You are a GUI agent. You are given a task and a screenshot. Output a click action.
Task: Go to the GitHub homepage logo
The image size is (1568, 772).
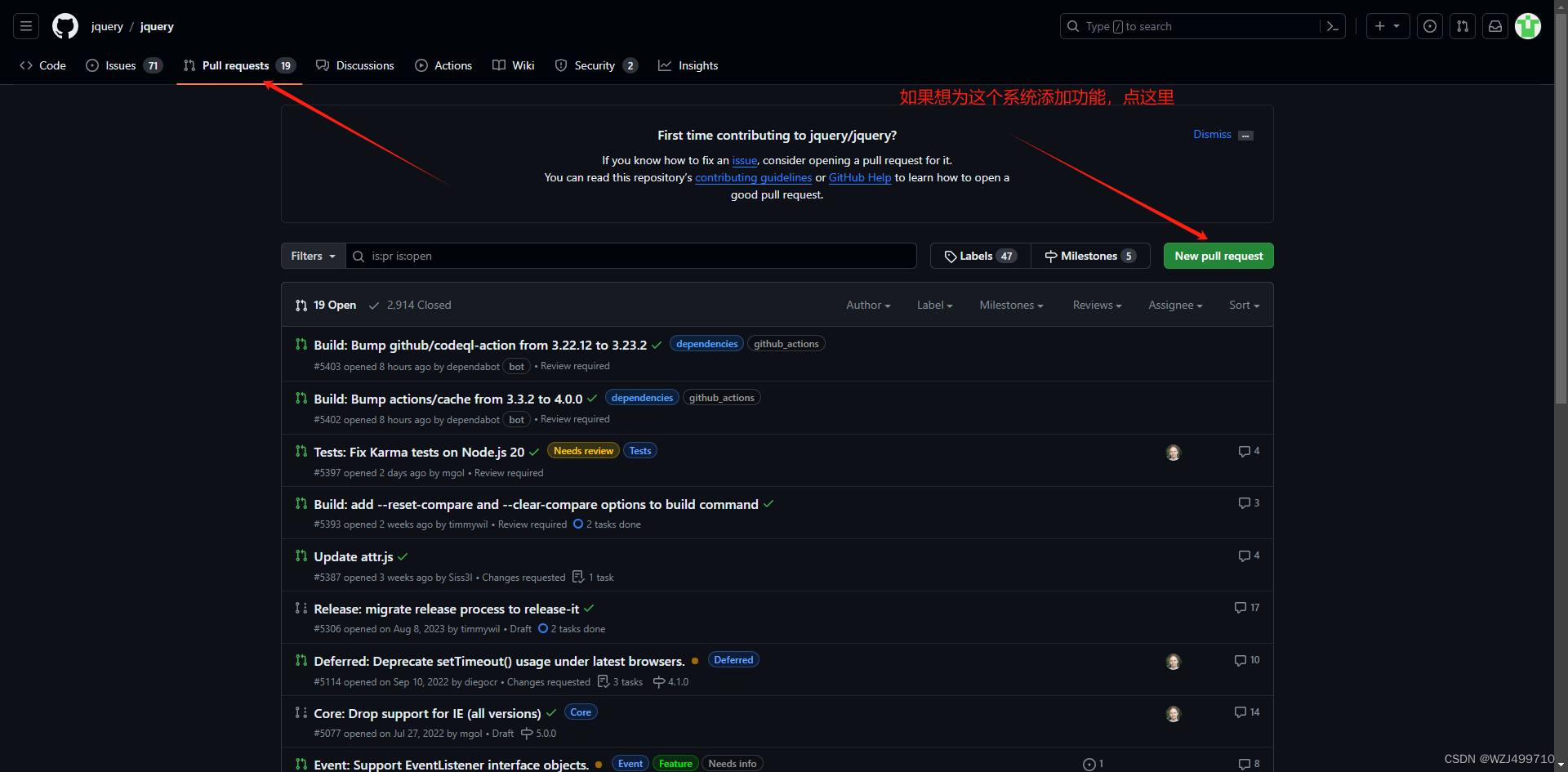[65, 26]
